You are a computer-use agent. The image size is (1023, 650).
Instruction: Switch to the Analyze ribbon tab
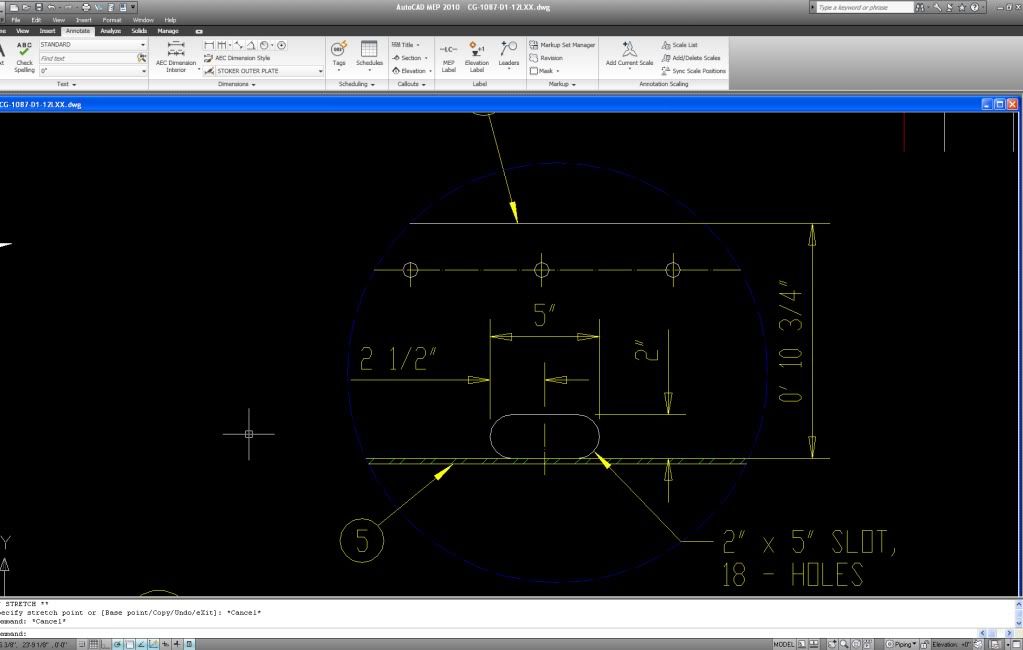110,31
